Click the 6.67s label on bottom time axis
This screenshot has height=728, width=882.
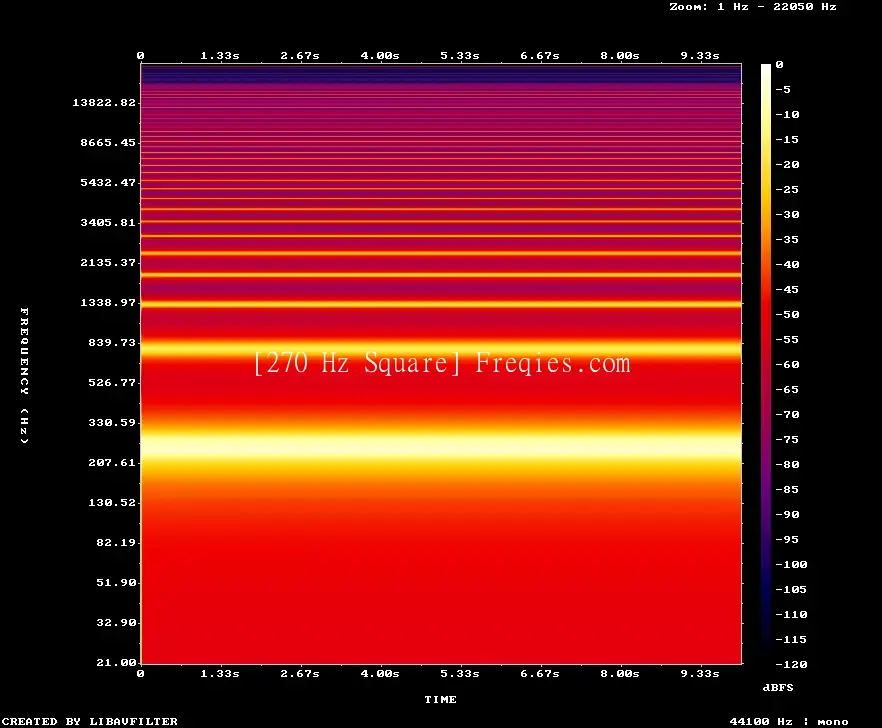click(x=539, y=673)
